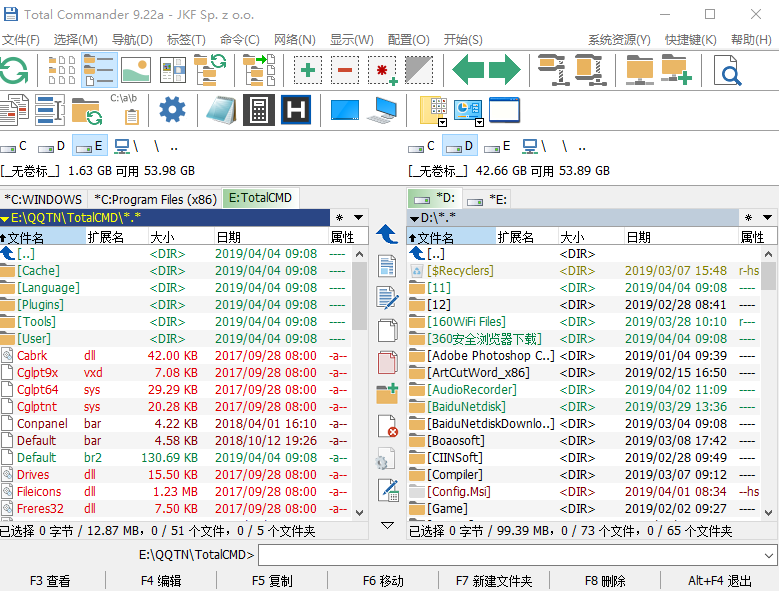This screenshot has height=591, width=779.
Task: Click the pack files compression icon
Action: tap(554, 70)
